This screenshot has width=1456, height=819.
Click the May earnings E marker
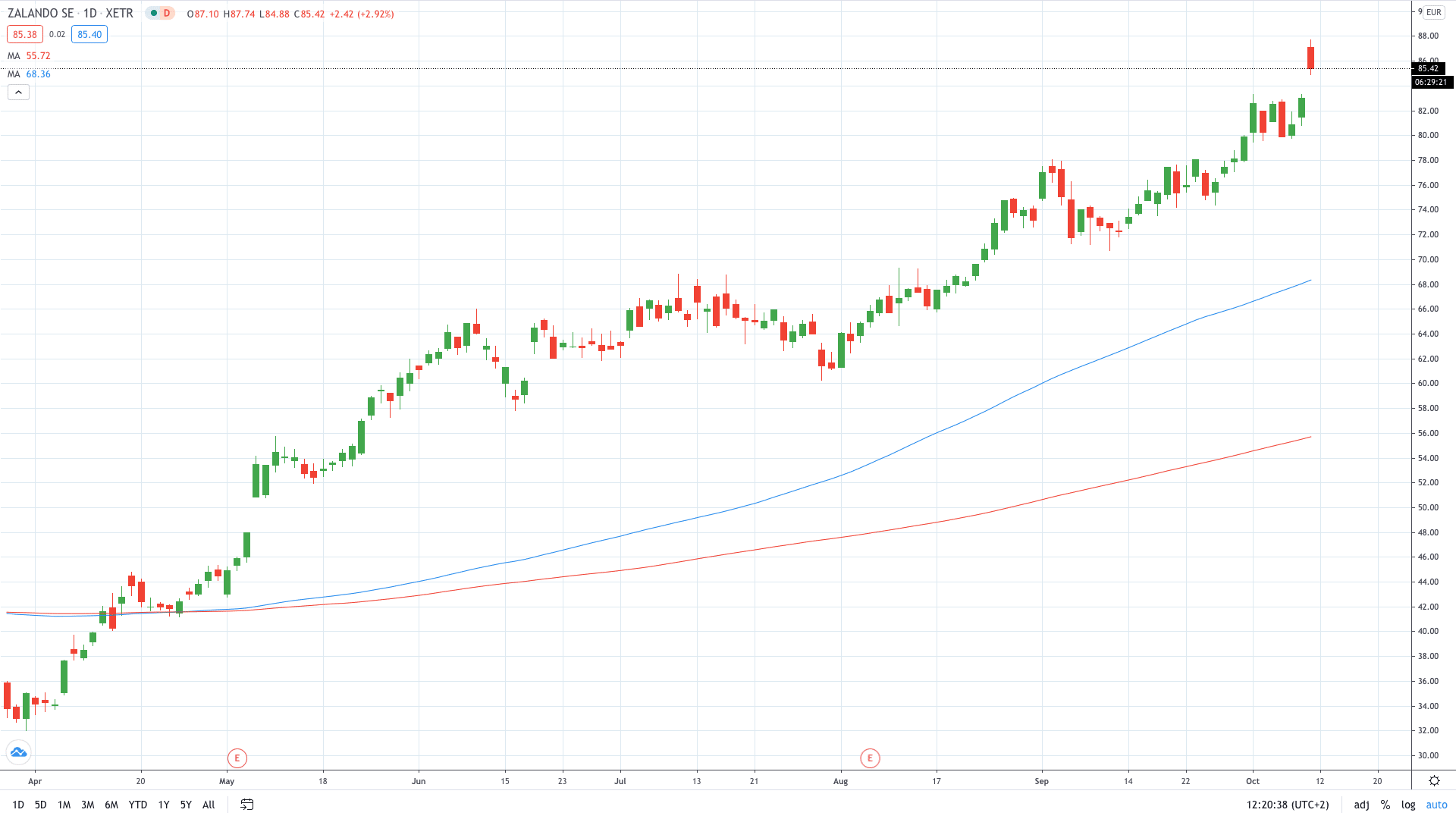(x=237, y=758)
